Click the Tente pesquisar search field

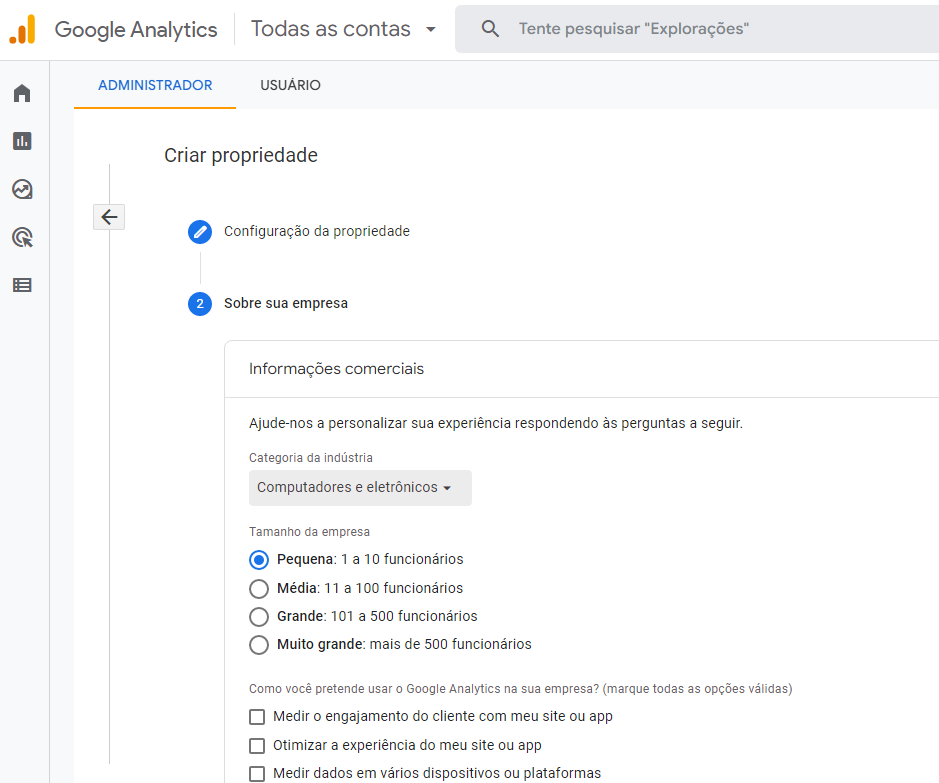click(x=697, y=29)
